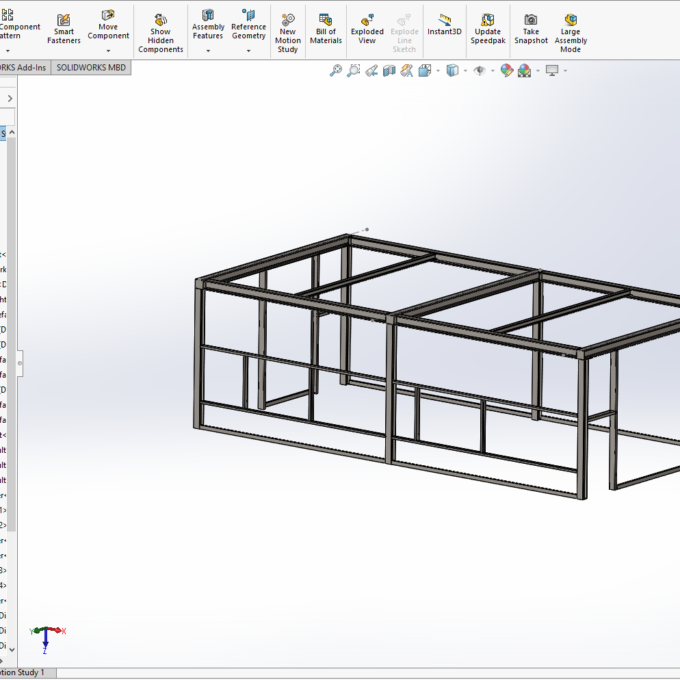Viewport: 680px width, 680px height.
Task: Start a New Motion Study
Action: tap(288, 34)
